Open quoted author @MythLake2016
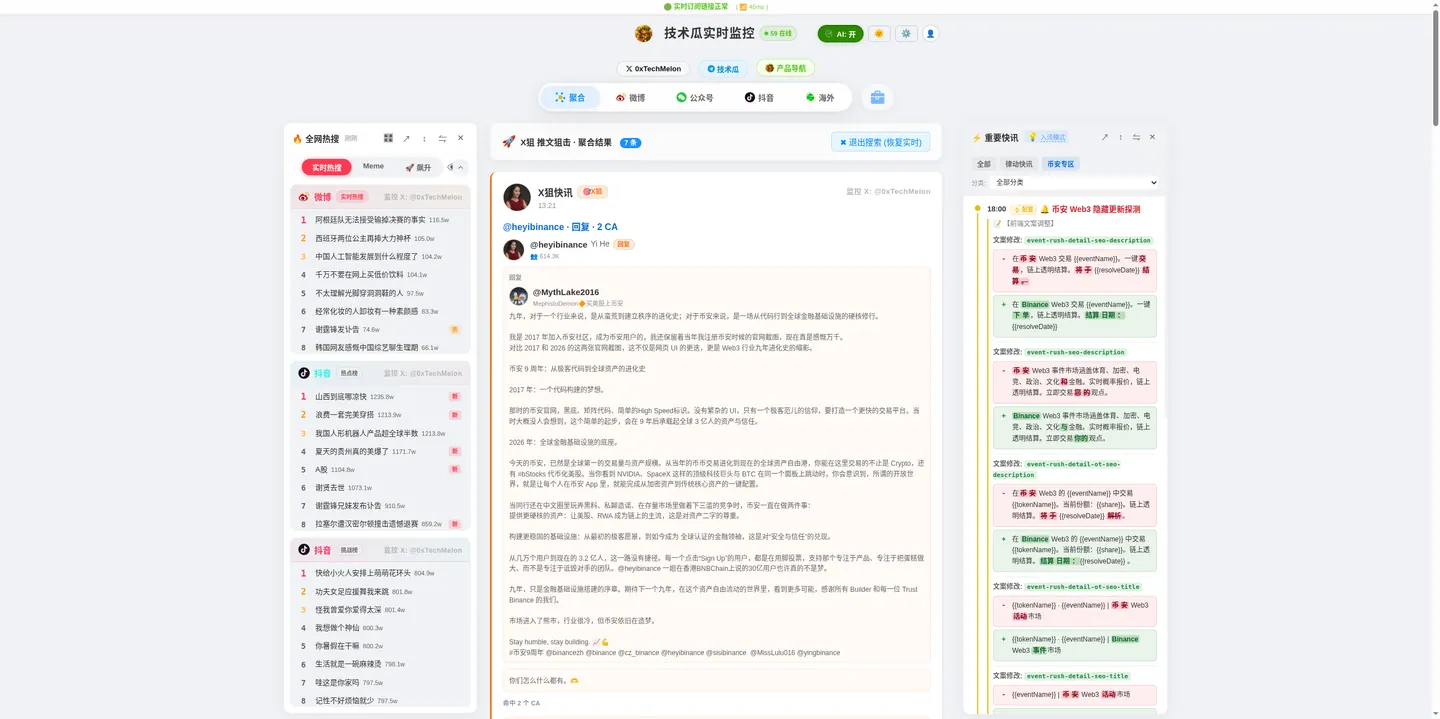The width and height of the screenshot is (1440, 719). pos(566,292)
